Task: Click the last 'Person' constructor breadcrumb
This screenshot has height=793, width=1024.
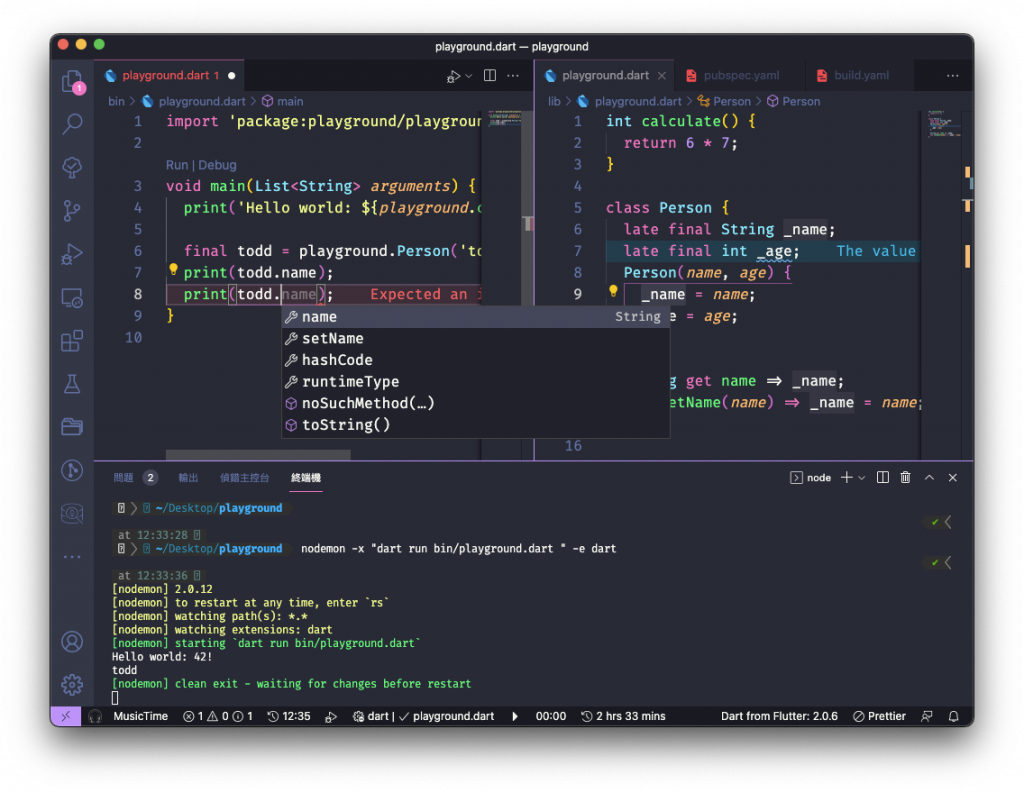Action: 793,101
